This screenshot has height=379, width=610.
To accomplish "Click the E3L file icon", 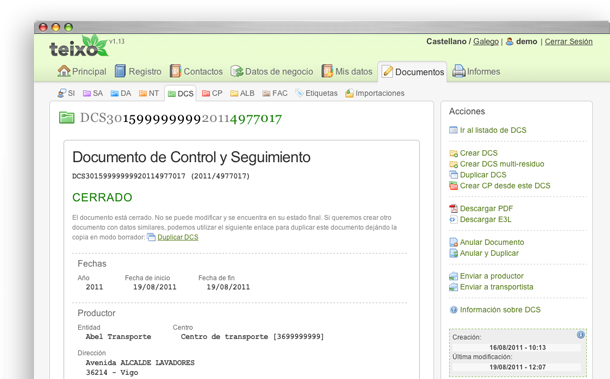I will 453,219.
